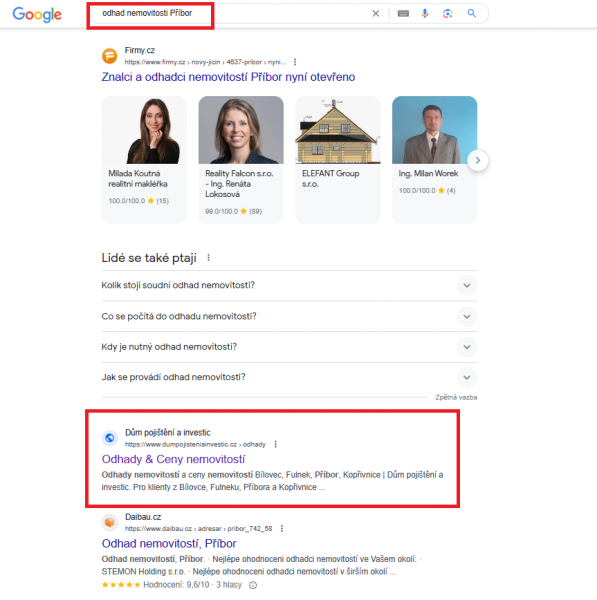Expand Kdy je nutný odhad nemovitosti?
This screenshot has height=600, width=597.
point(289,347)
